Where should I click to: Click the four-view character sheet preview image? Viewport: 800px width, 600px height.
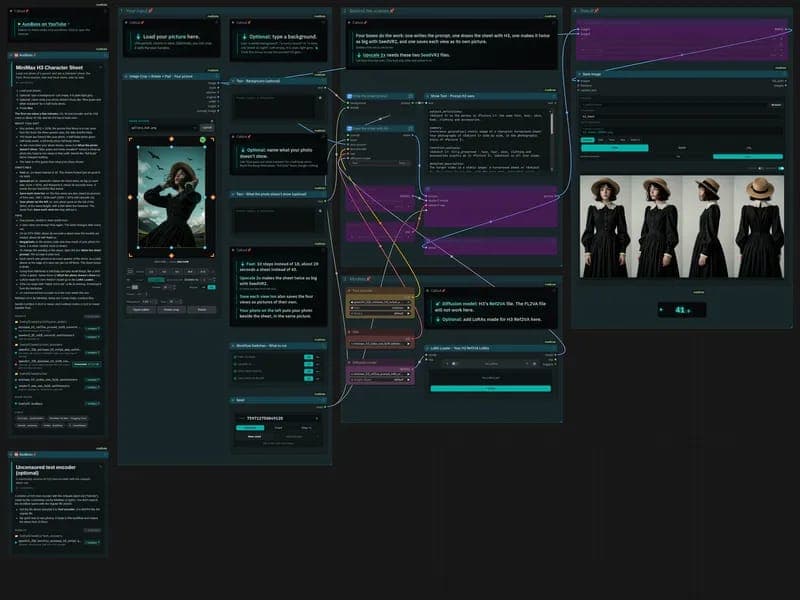click(x=682, y=227)
